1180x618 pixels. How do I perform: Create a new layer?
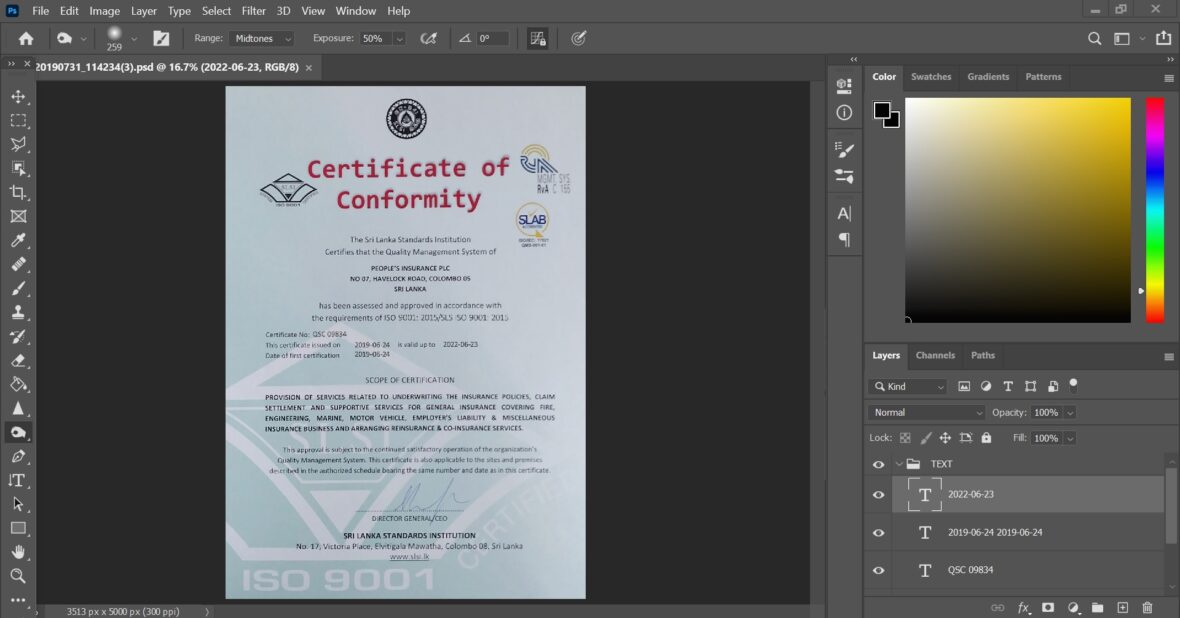[x=1122, y=607]
